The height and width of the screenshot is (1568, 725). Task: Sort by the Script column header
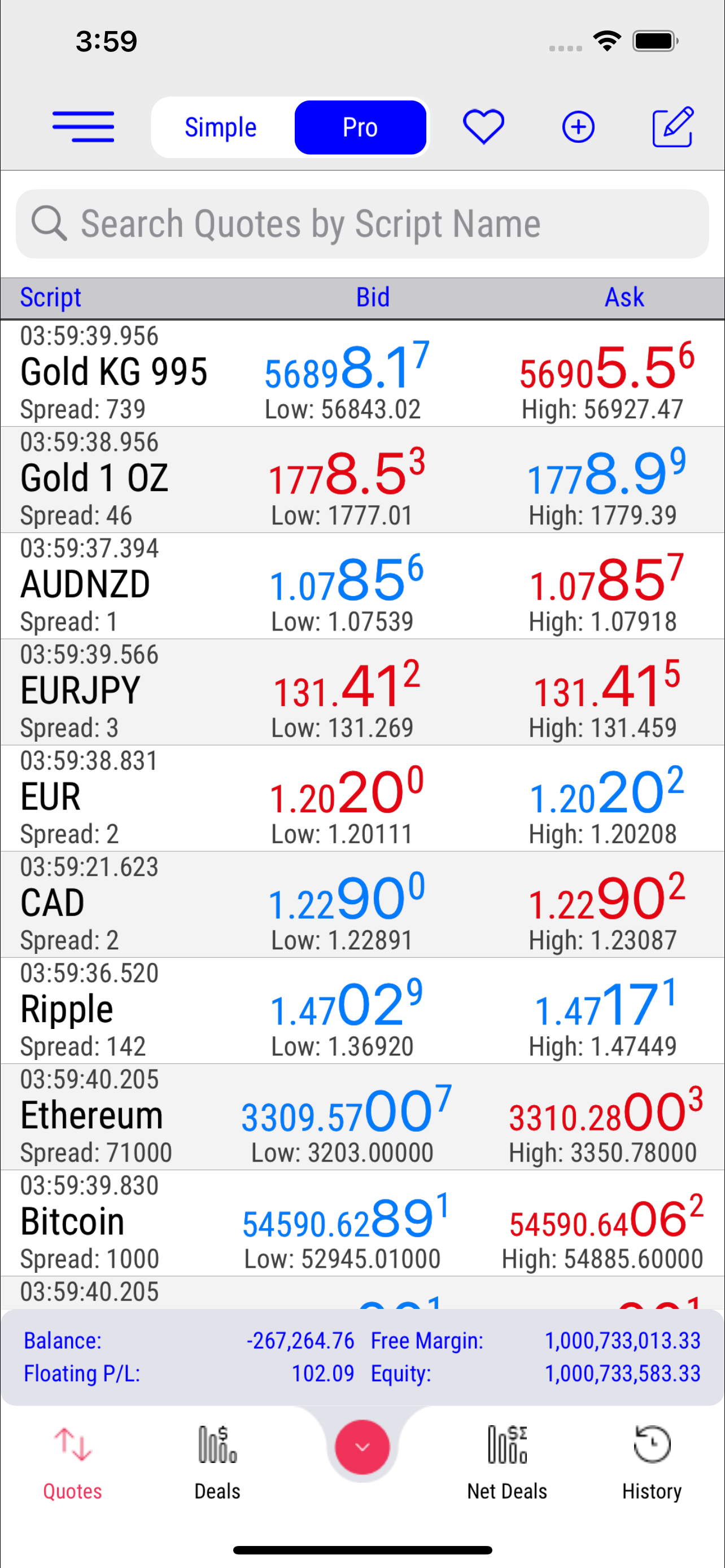click(x=51, y=297)
